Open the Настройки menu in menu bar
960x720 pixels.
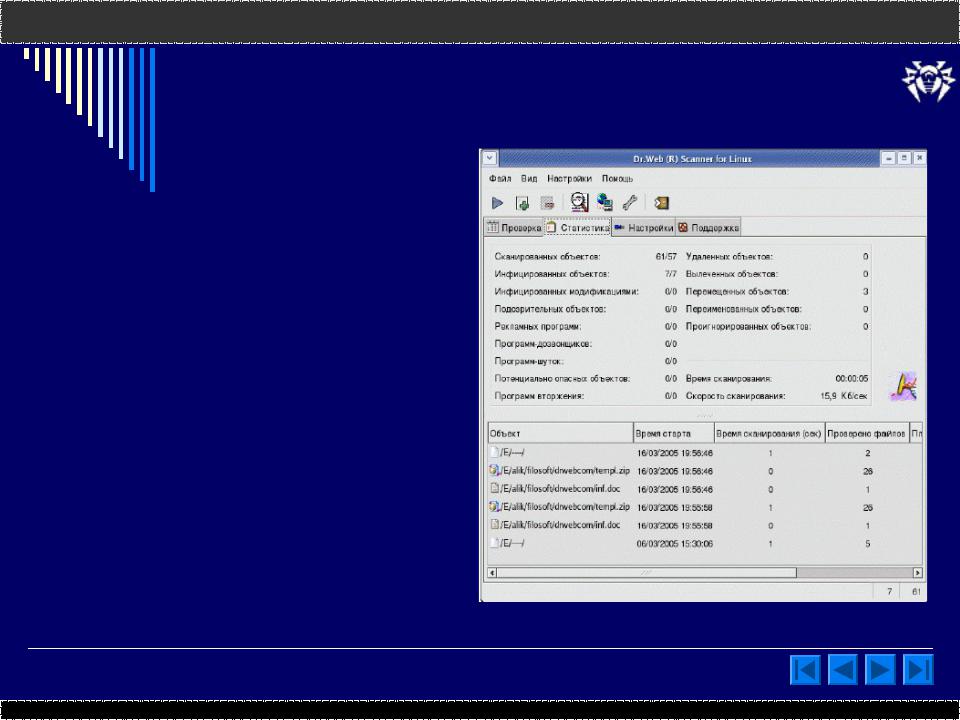pyautogui.click(x=569, y=179)
